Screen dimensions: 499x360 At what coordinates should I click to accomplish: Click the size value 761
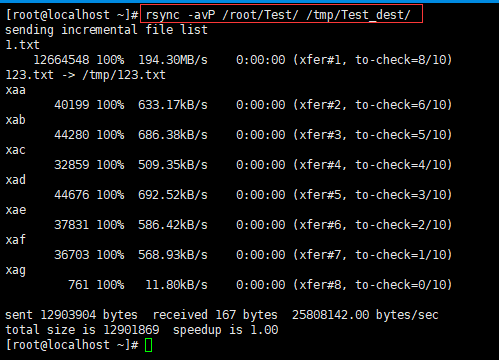pyautogui.click(x=79, y=285)
